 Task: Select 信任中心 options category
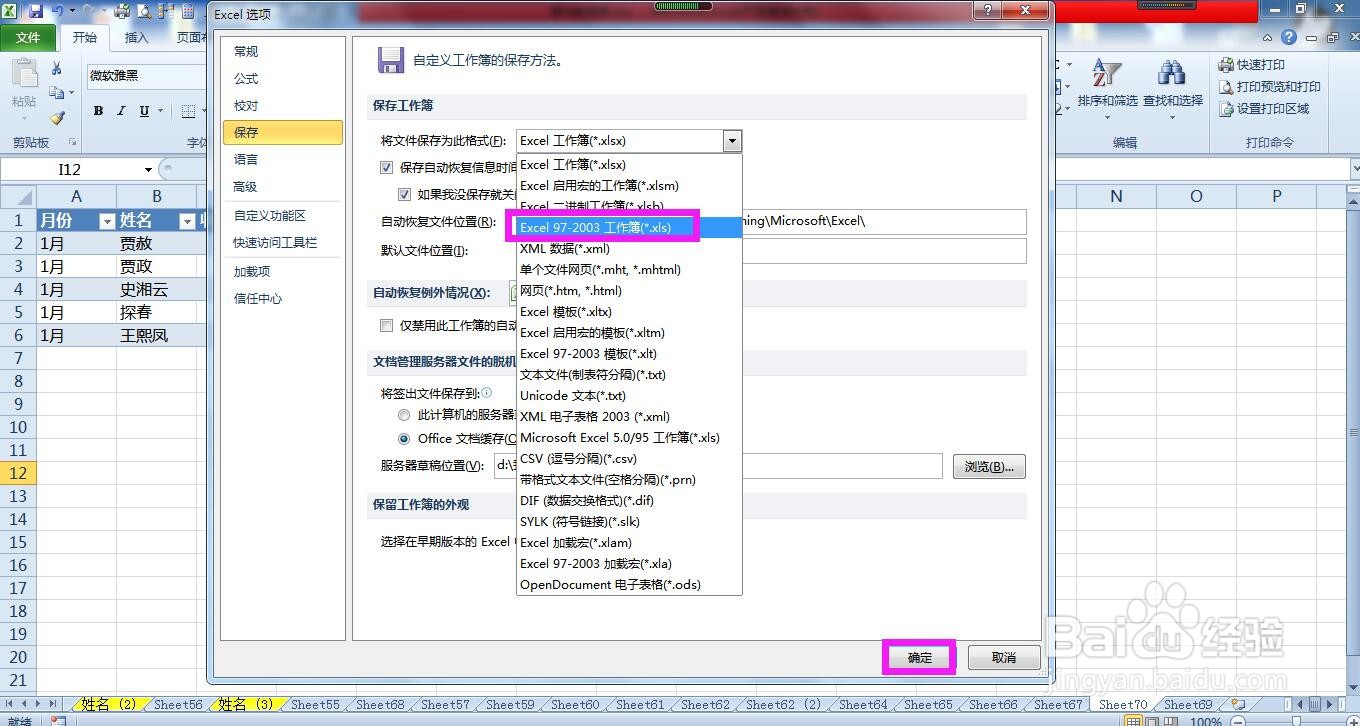(283, 298)
